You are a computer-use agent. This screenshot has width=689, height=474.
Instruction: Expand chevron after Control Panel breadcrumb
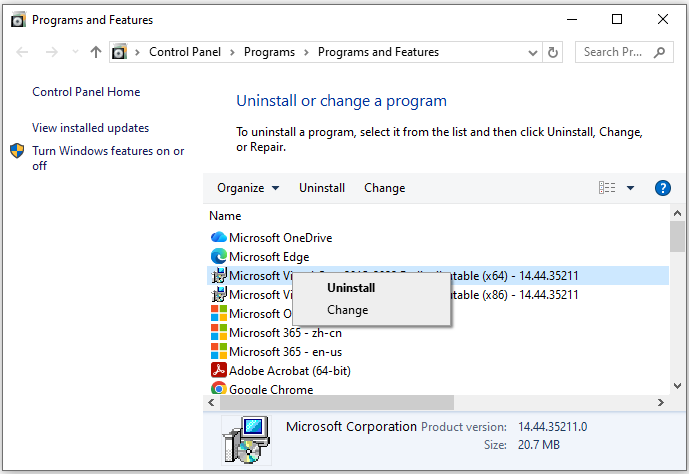(232, 52)
